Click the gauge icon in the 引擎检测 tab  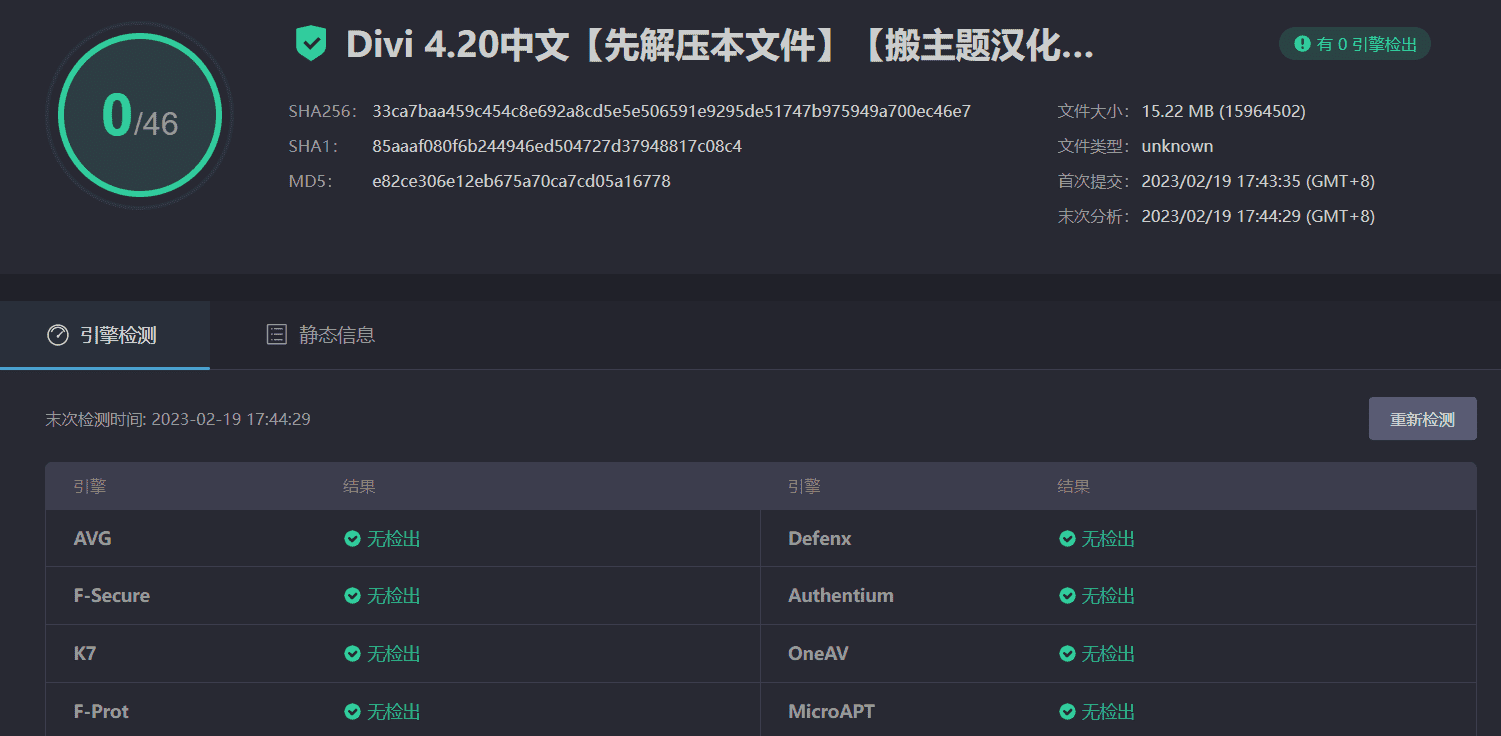pyautogui.click(x=58, y=335)
